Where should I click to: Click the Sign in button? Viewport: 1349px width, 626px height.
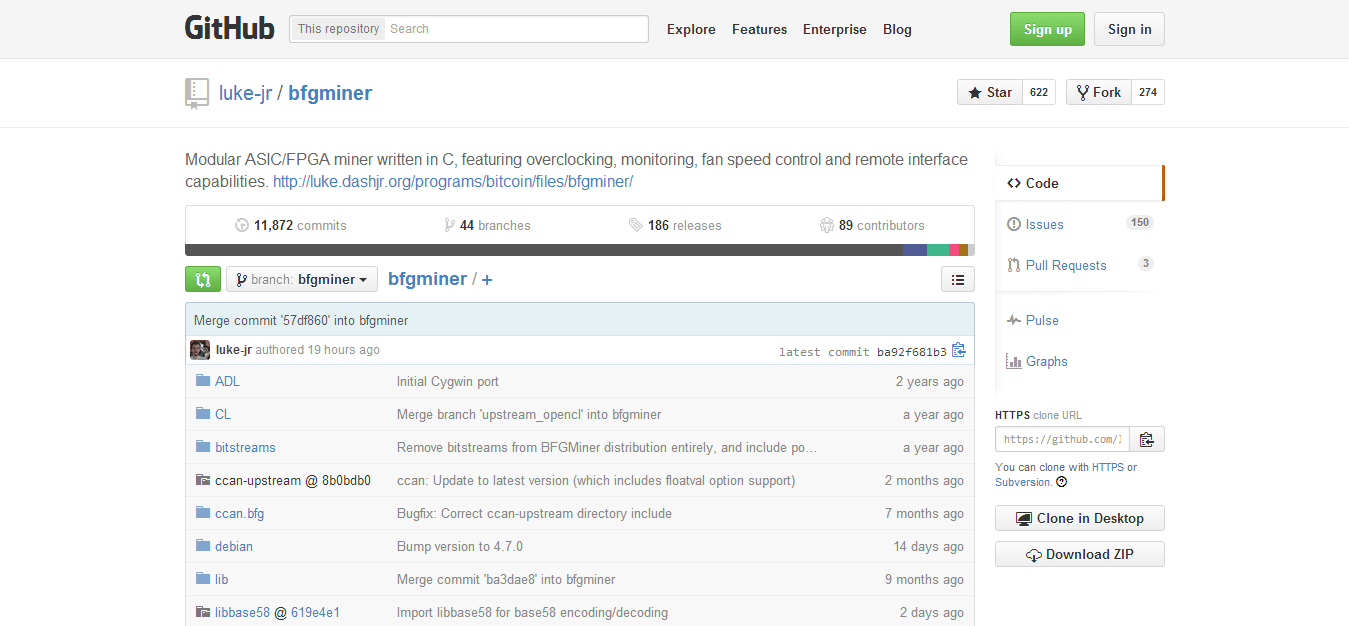[x=1129, y=29]
